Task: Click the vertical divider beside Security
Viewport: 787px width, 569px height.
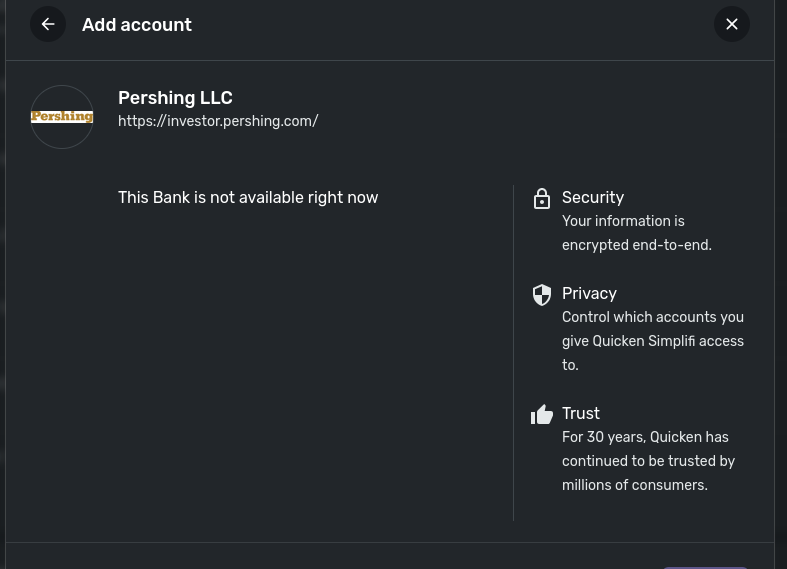Action: coord(513,352)
